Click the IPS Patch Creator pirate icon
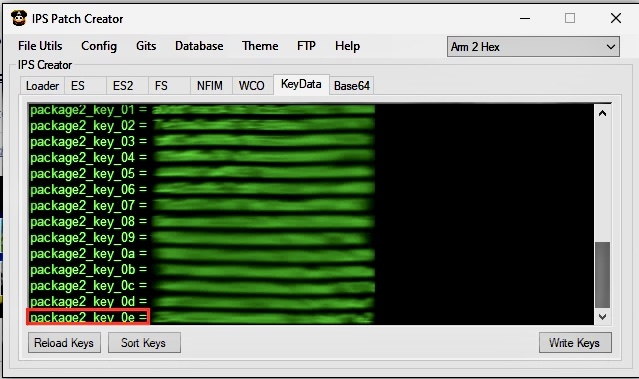The width and height of the screenshot is (639, 379). point(19,18)
